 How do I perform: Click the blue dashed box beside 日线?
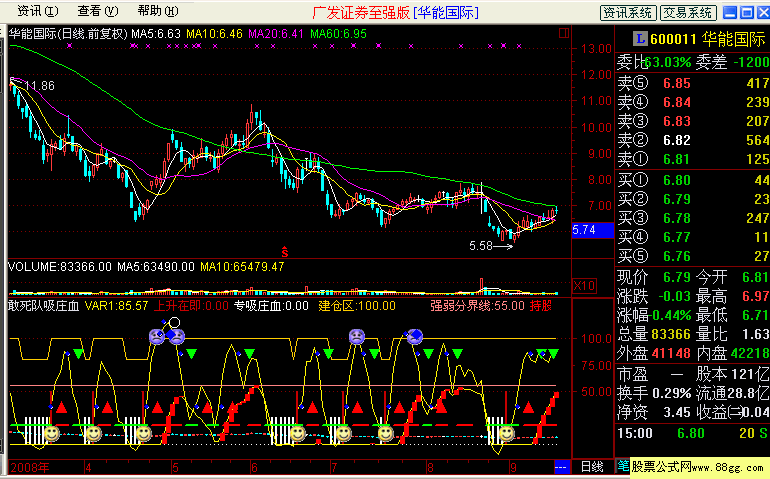click(x=561, y=466)
